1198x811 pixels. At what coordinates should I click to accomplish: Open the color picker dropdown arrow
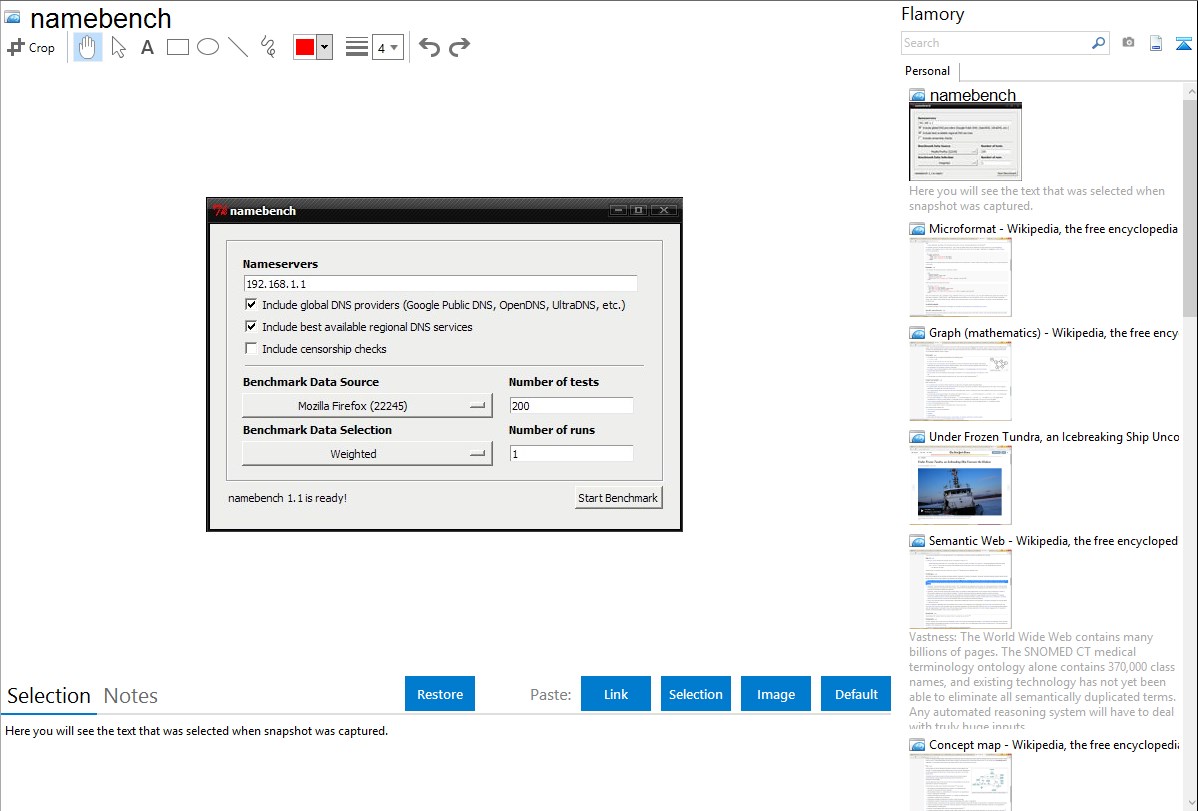coord(324,47)
